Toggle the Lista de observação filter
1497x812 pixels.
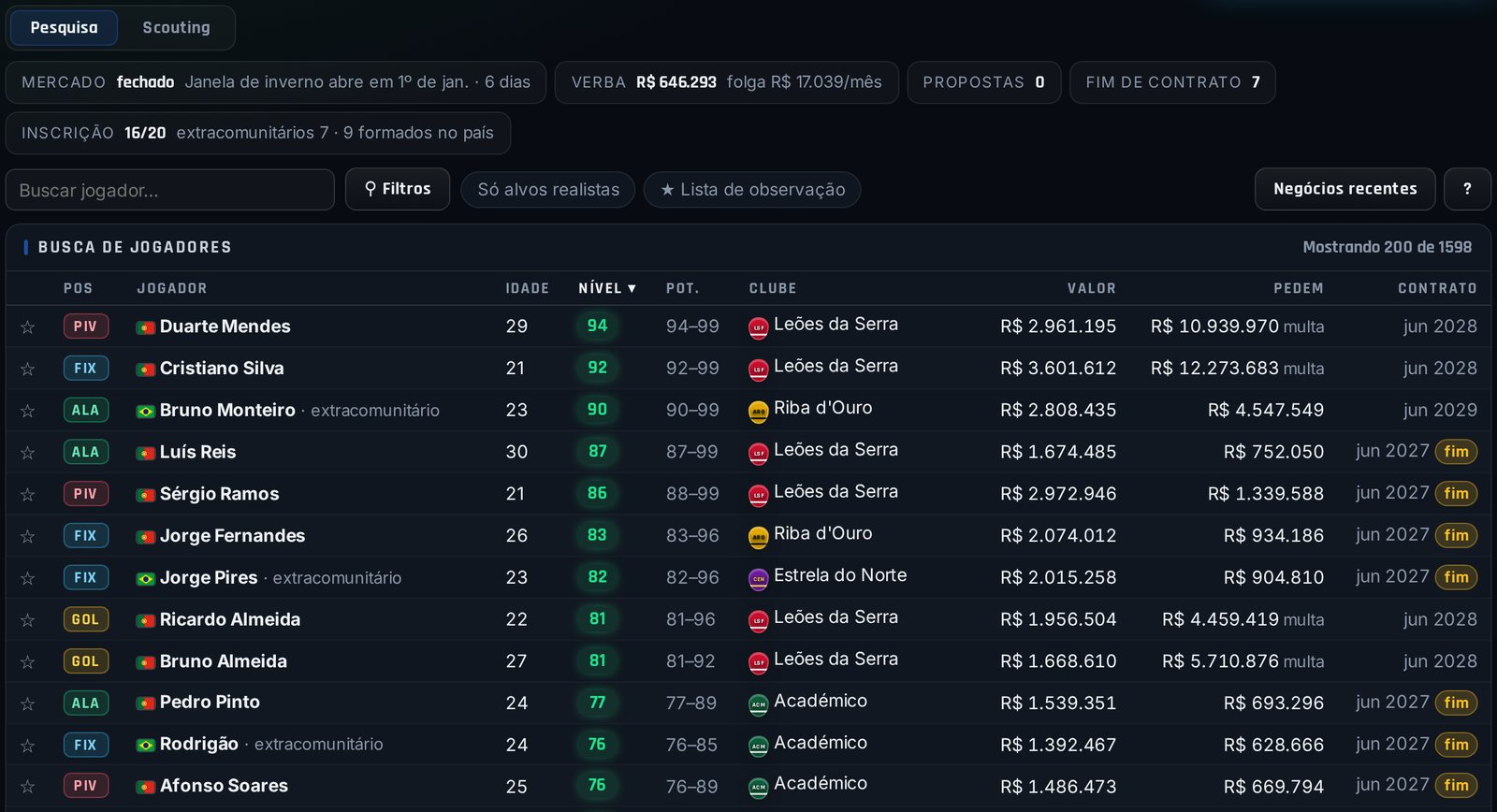[x=752, y=190]
